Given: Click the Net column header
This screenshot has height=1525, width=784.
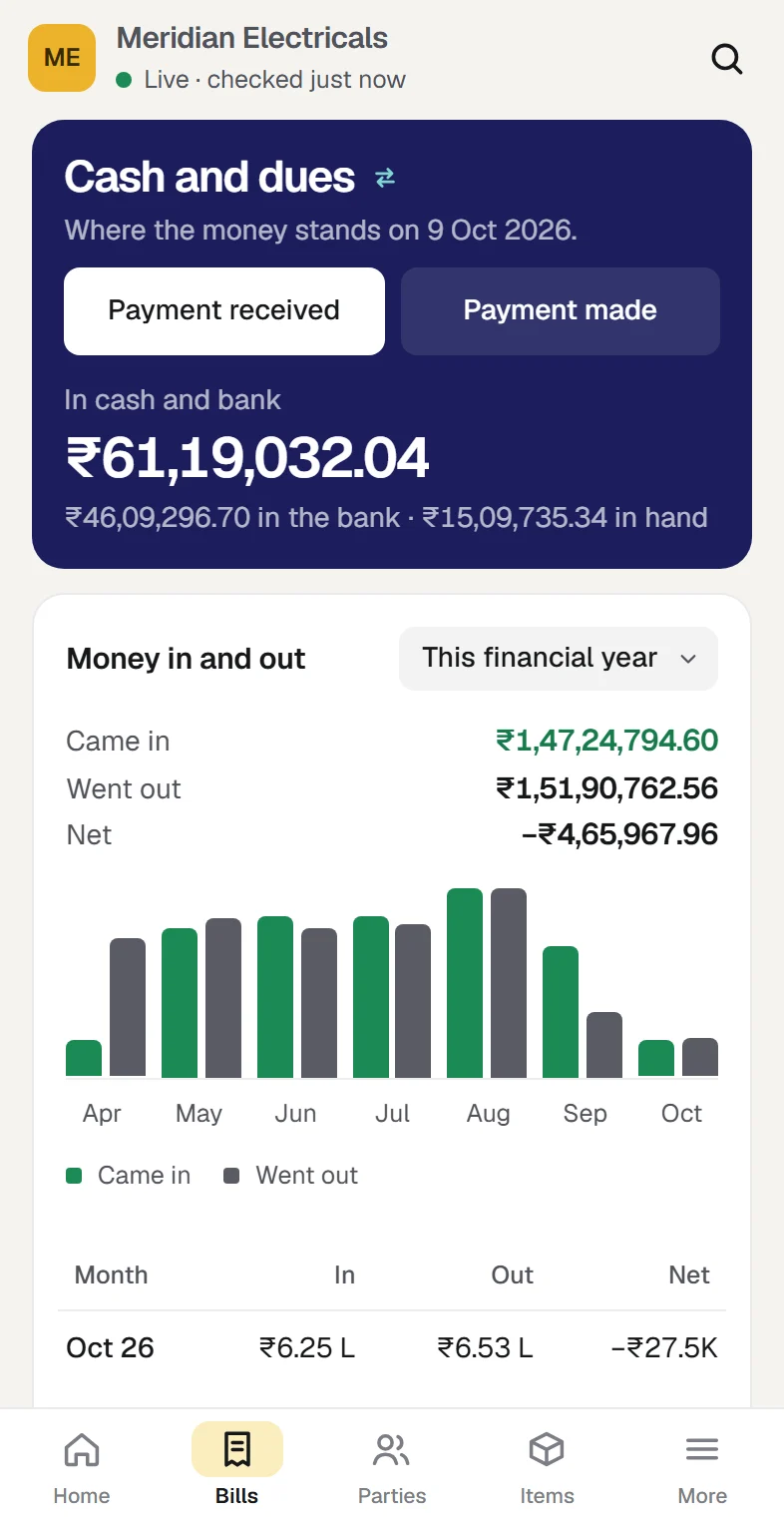Looking at the screenshot, I should click(689, 1275).
